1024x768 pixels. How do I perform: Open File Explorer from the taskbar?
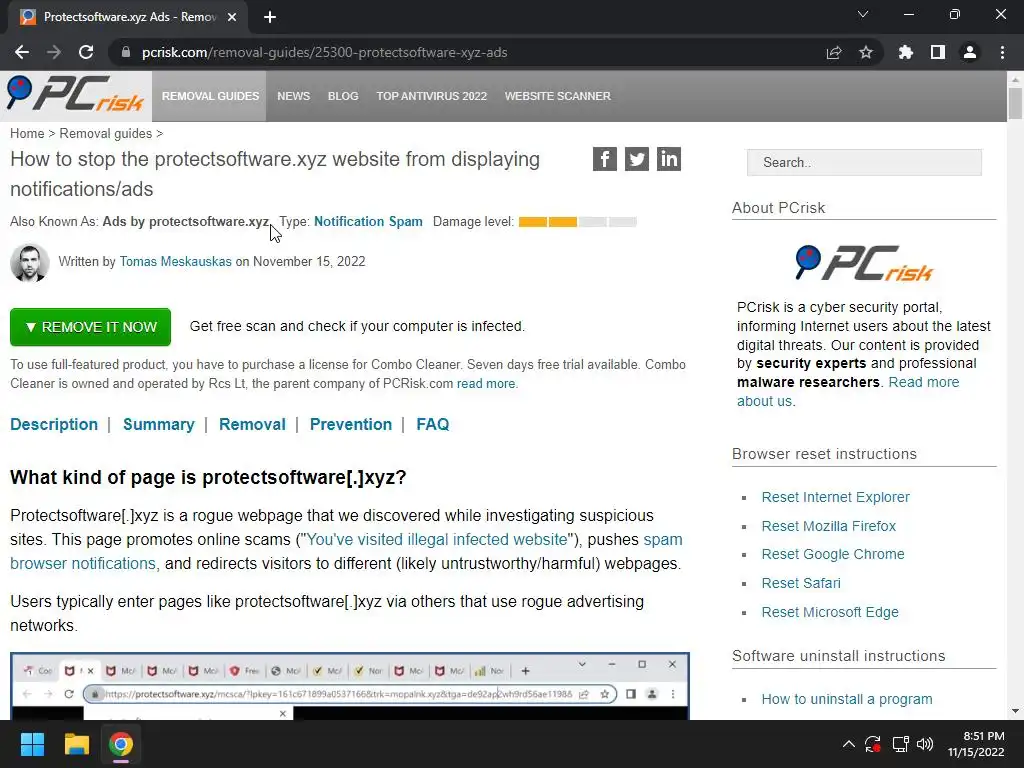pos(76,744)
